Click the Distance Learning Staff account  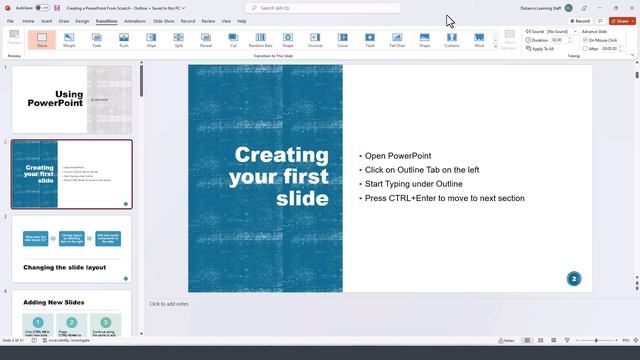[546, 8]
